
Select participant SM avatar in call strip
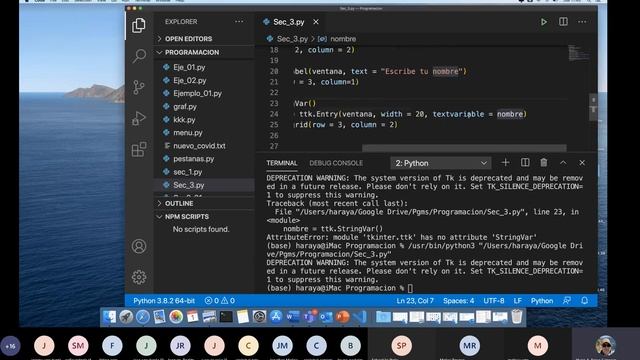tap(78, 346)
